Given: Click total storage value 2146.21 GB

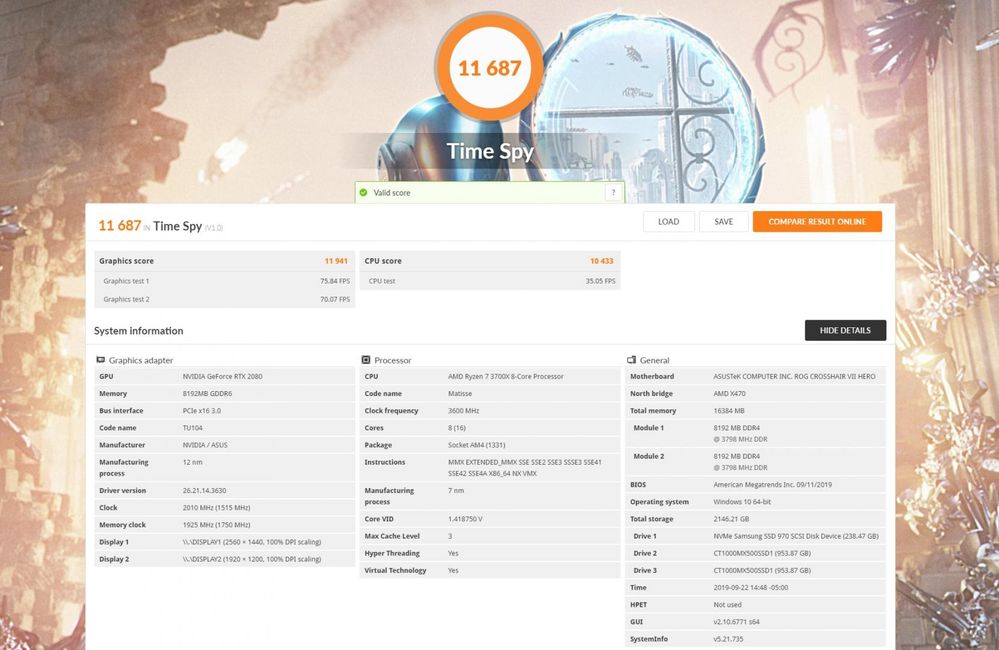Looking at the screenshot, I should [731, 519].
